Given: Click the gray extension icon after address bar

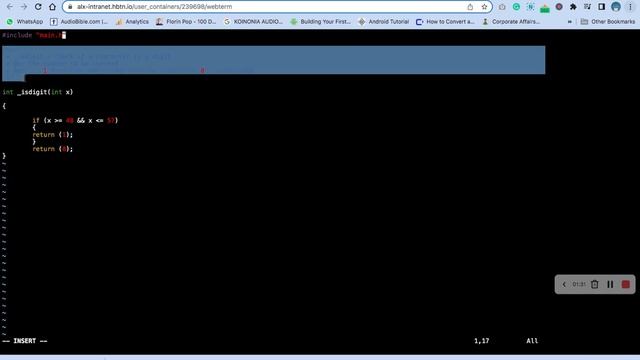Looking at the screenshot, I should 502,7.
